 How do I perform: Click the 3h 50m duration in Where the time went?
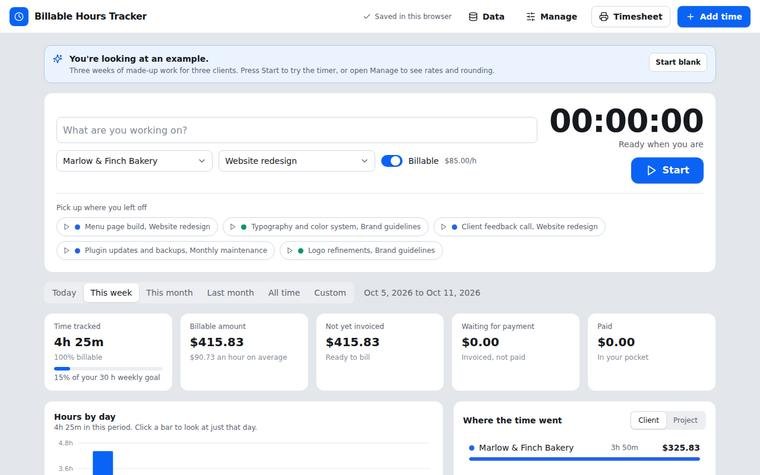[x=624, y=447]
